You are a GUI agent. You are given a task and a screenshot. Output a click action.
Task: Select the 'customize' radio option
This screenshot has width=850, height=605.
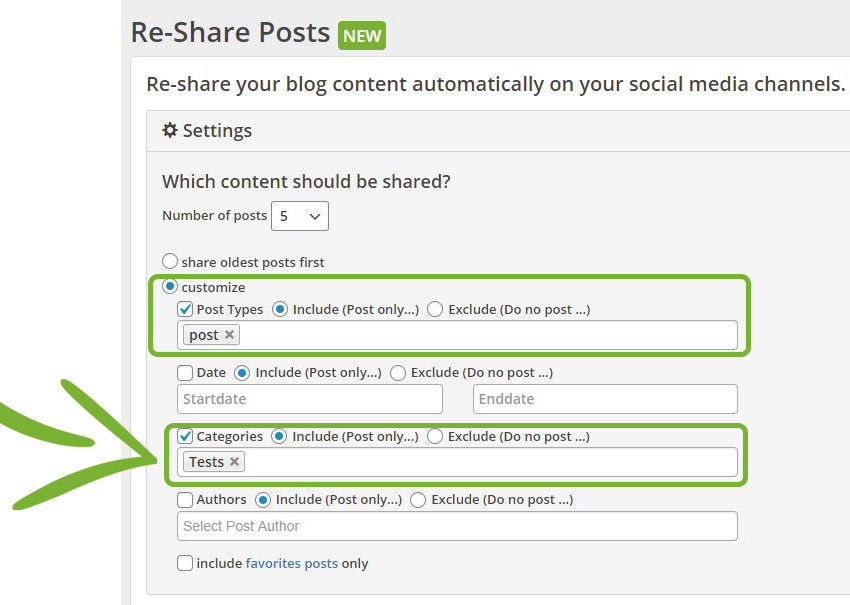point(170,286)
